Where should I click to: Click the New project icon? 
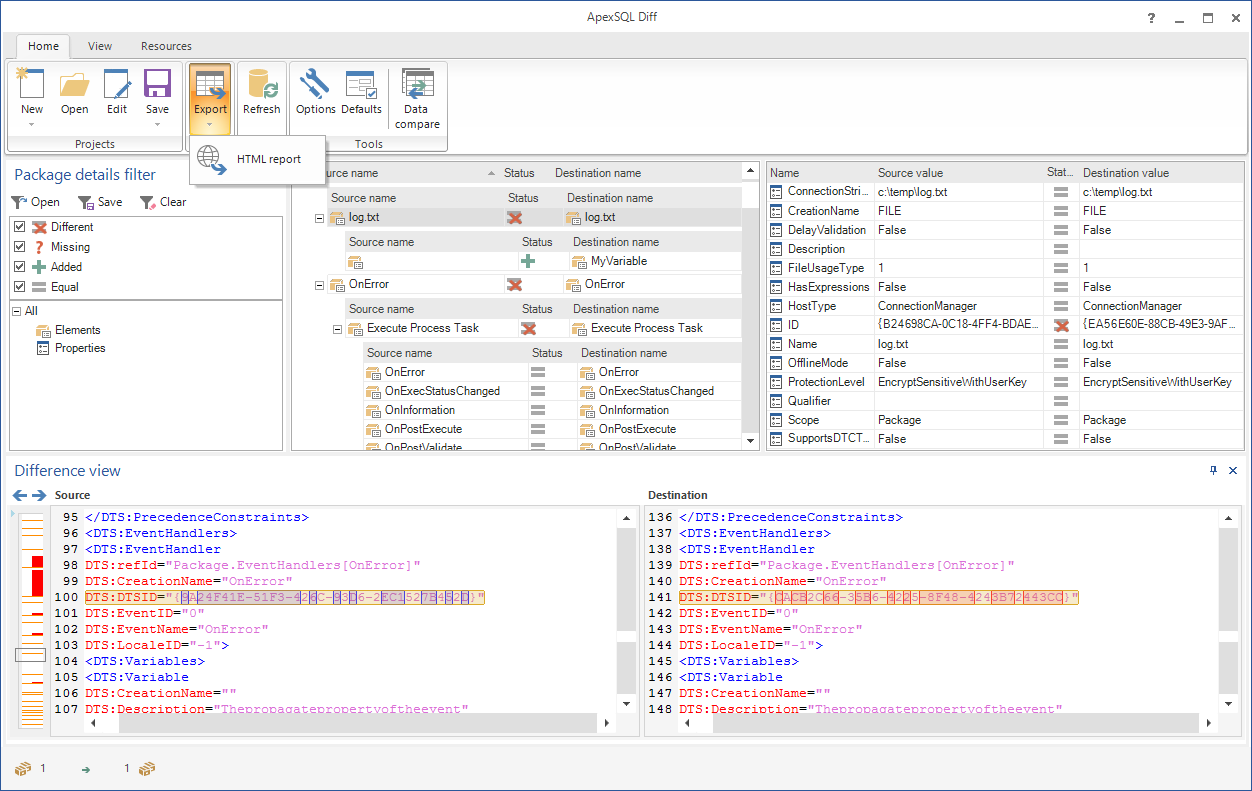pyautogui.click(x=31, y=84)
